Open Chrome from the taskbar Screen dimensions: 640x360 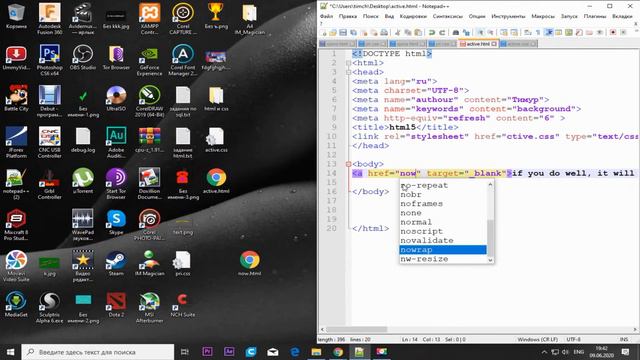click(338, 352)
